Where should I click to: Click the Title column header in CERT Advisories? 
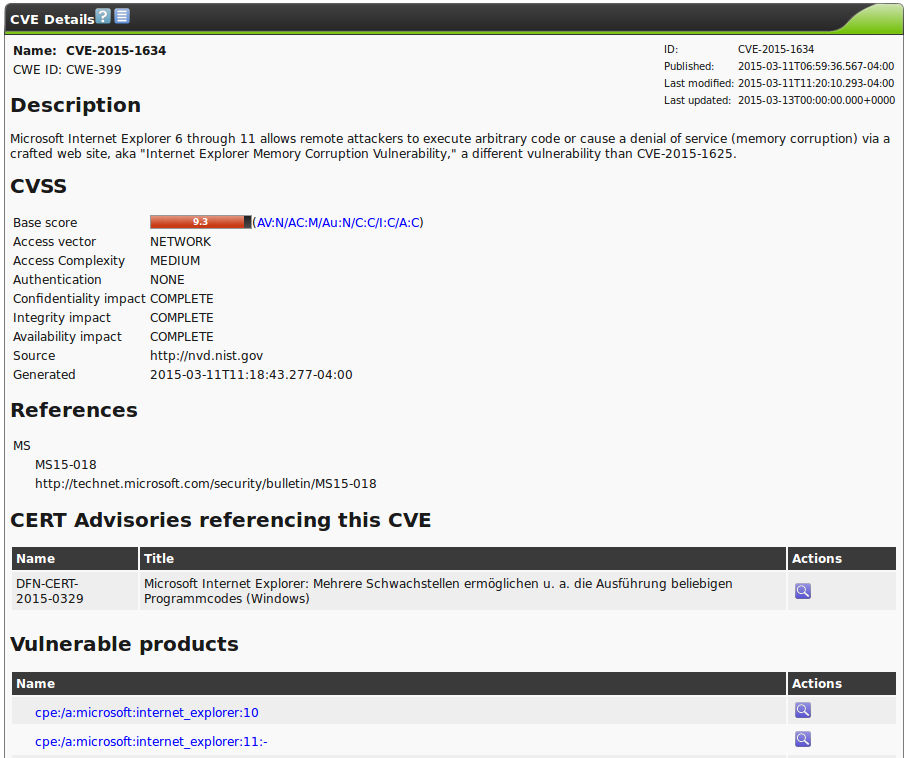463,559
